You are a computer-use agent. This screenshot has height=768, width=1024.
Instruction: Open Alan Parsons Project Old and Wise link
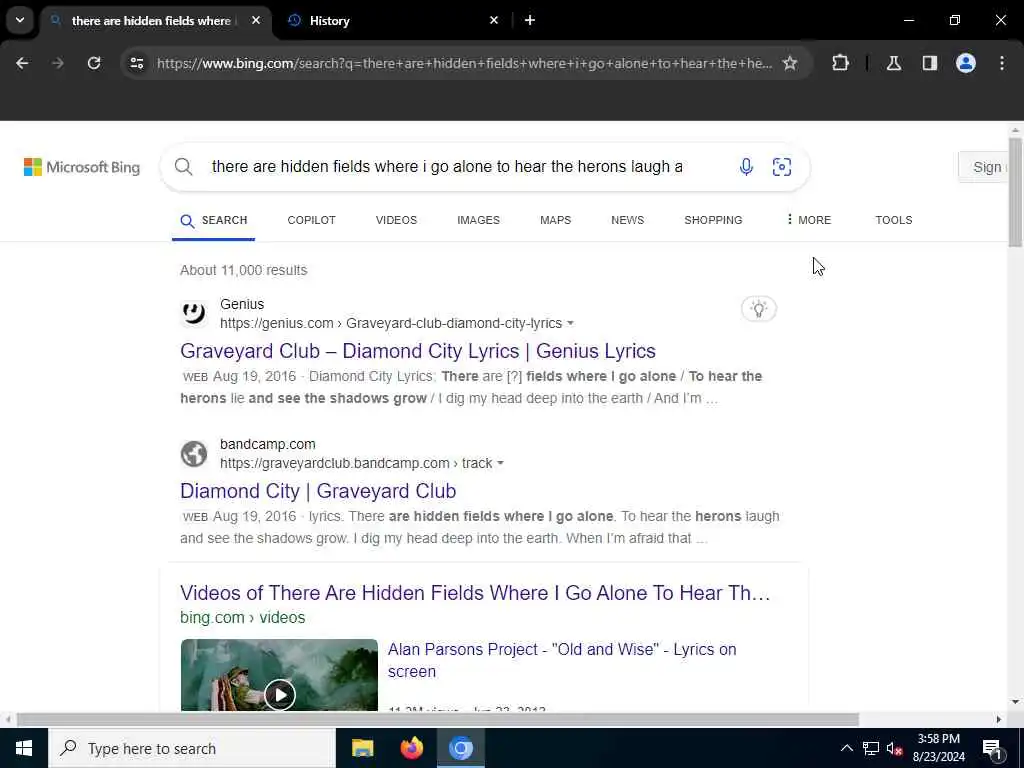point(562,660)
